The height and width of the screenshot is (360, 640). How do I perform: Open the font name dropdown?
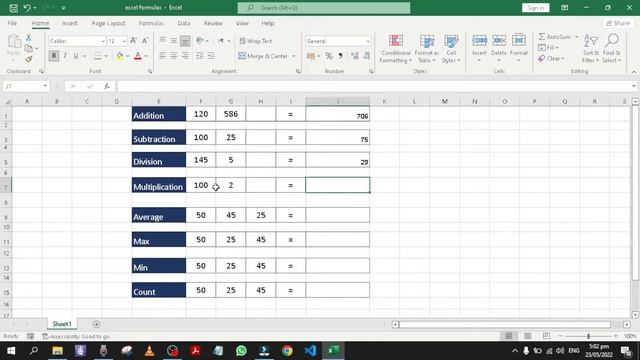tap(103, 41)
